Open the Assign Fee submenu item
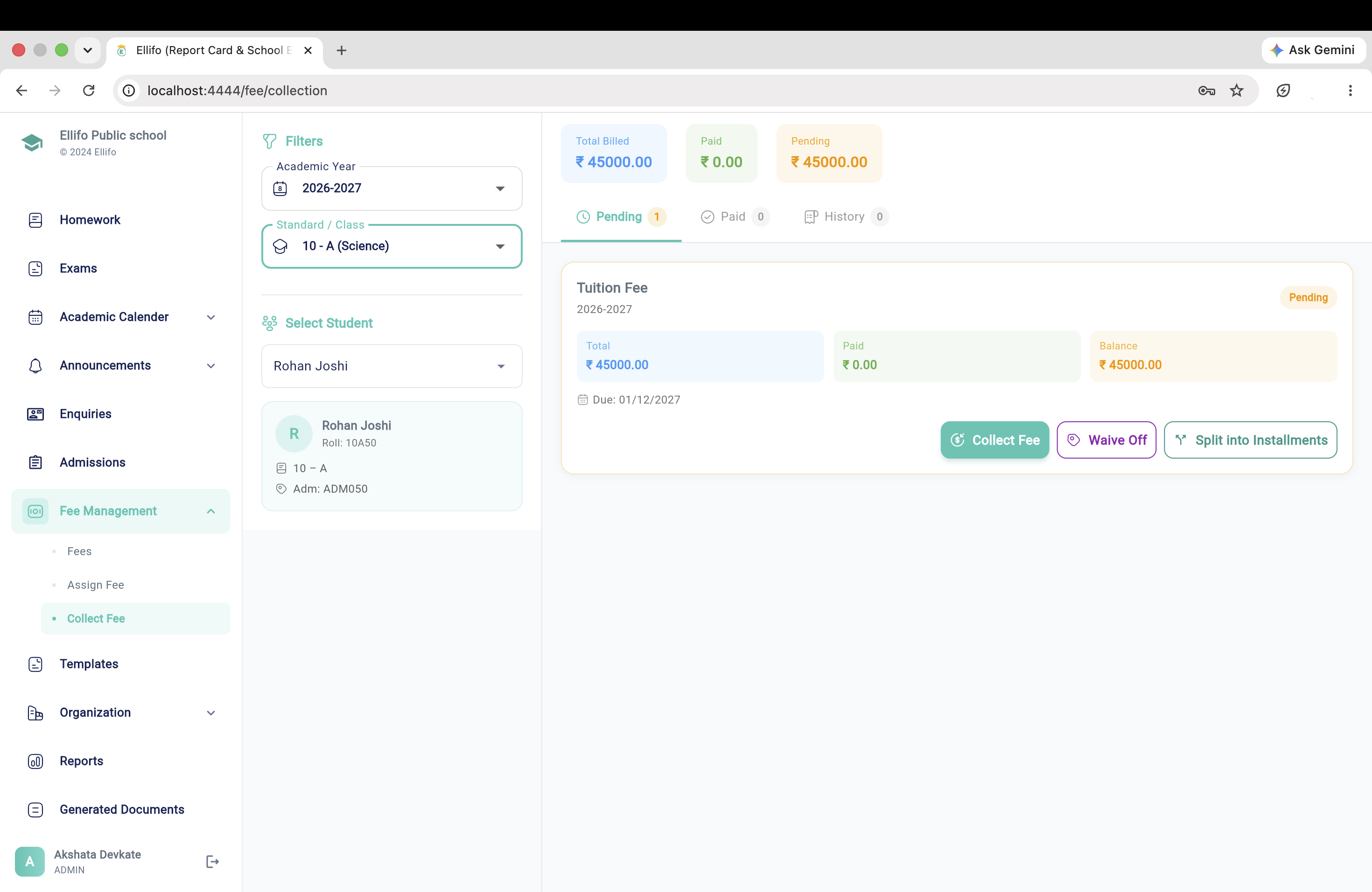This screenshot has height=892, width=1372. (135, 584)
